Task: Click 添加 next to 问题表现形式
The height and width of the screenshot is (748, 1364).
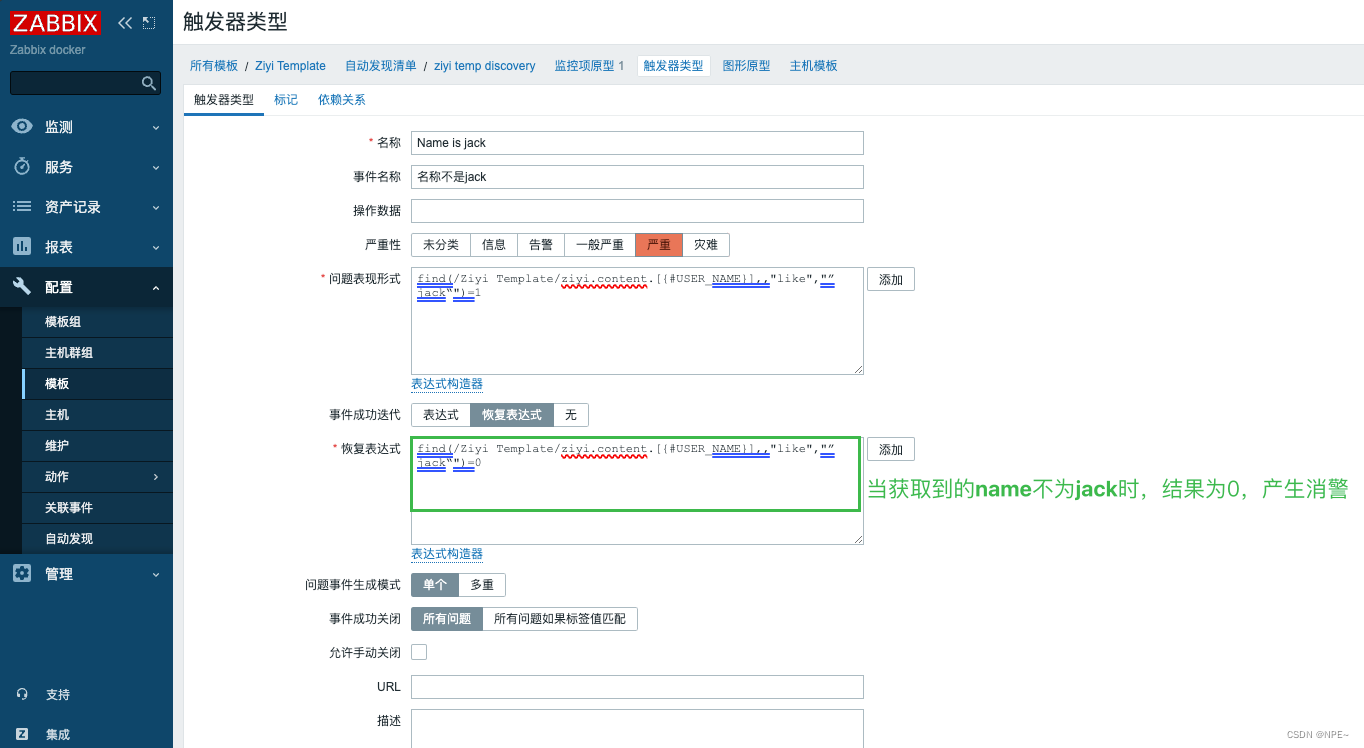Action: click(x=891, y=280)
